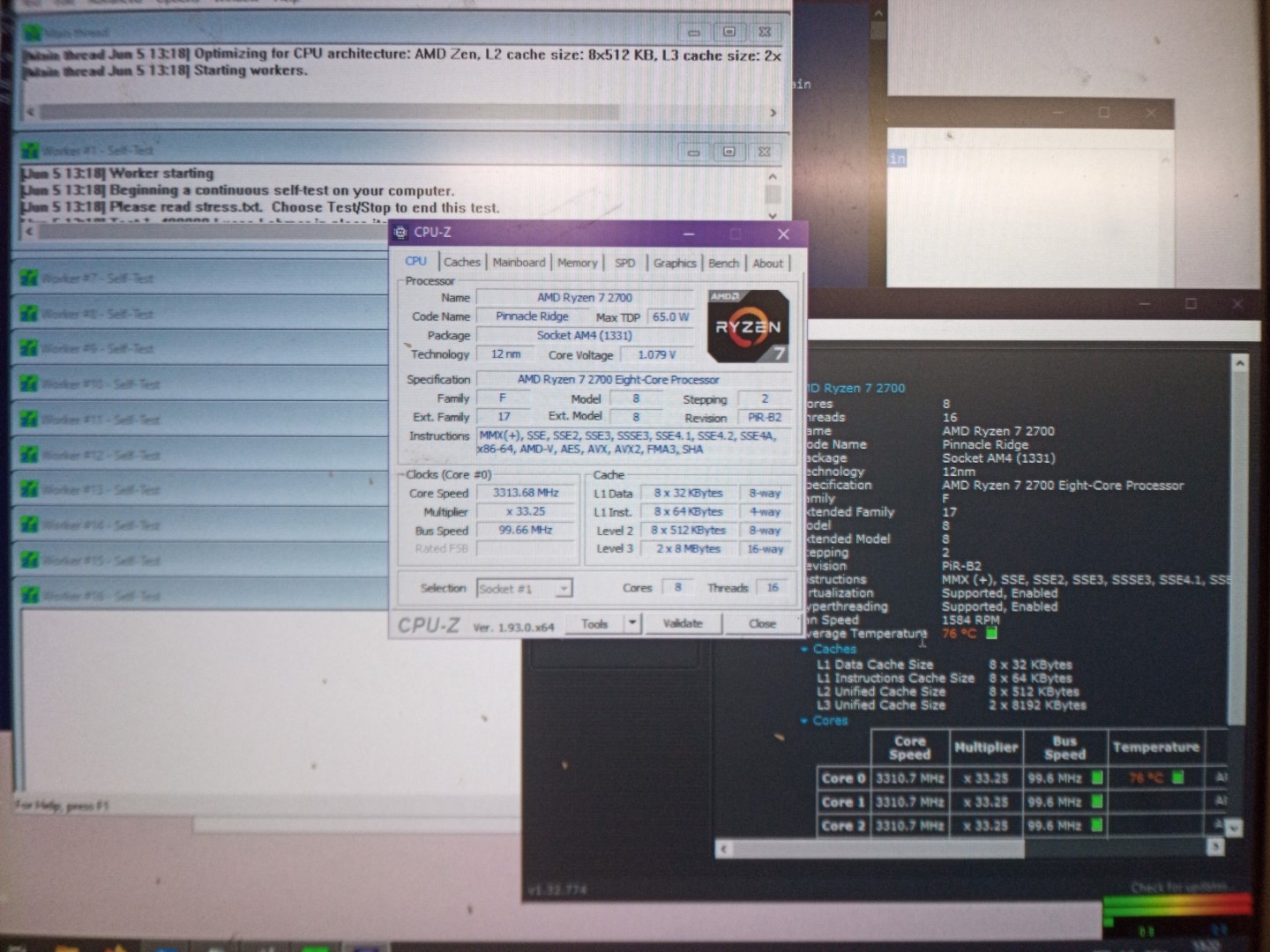1270x952 pixels.
Task: Click the Core Speed column header in Cores table
Action: coord(910,747)
